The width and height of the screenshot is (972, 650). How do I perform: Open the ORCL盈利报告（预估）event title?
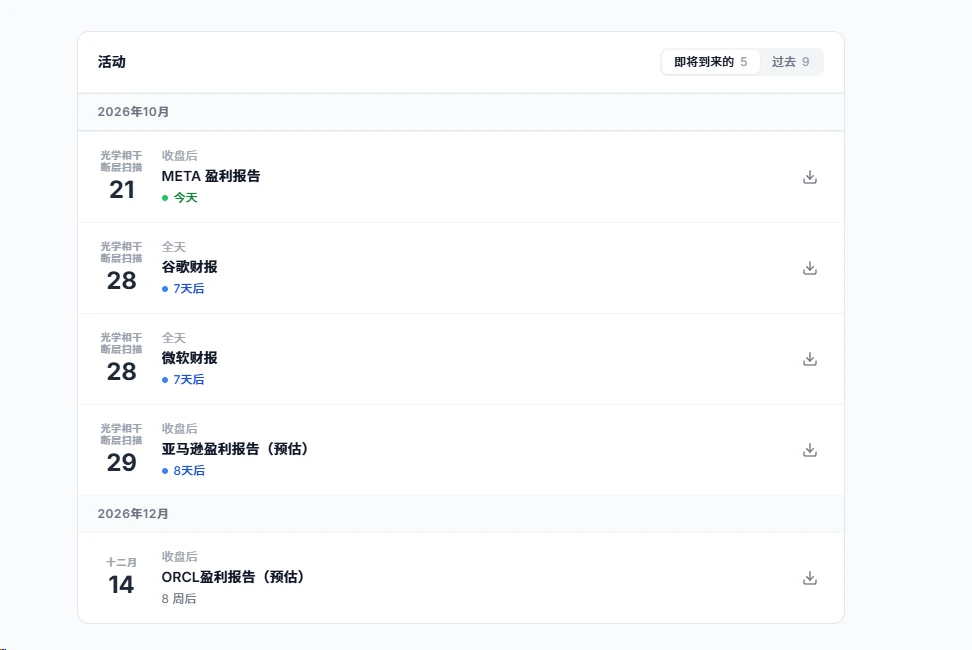(x=233, y=577)
